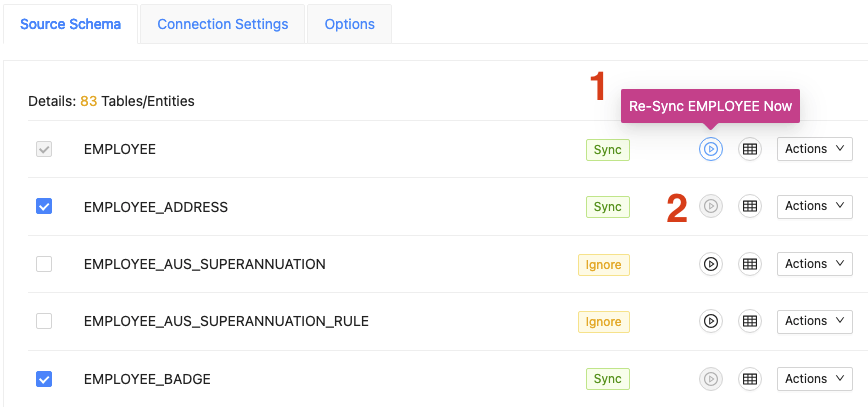The width and height of the screenshot is (868, 407).
Task: View table columns icon for EMPLOYEE_BADGE
Action: click(x=750, y=379)
